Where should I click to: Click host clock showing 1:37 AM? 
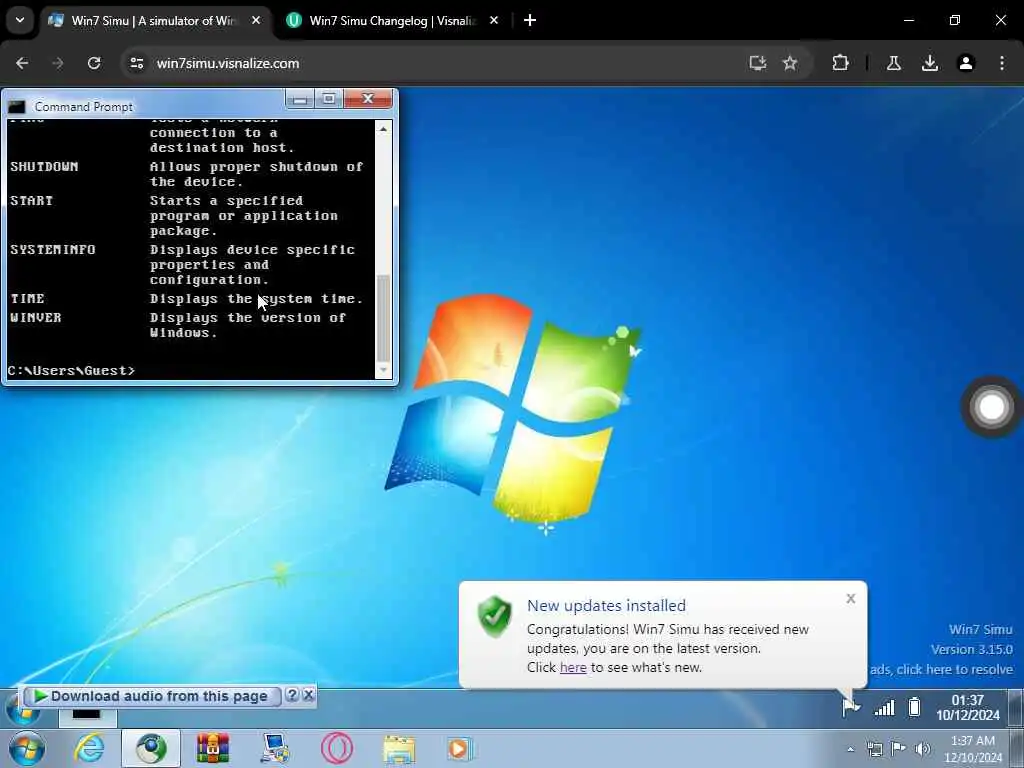pyautogui.click(x=973, y=749)
